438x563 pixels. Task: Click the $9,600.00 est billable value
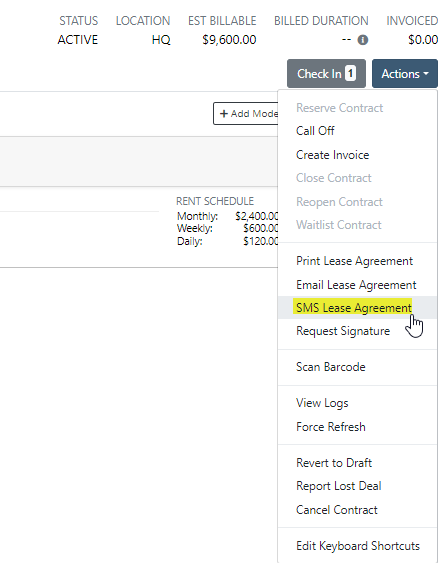(229, 39)
